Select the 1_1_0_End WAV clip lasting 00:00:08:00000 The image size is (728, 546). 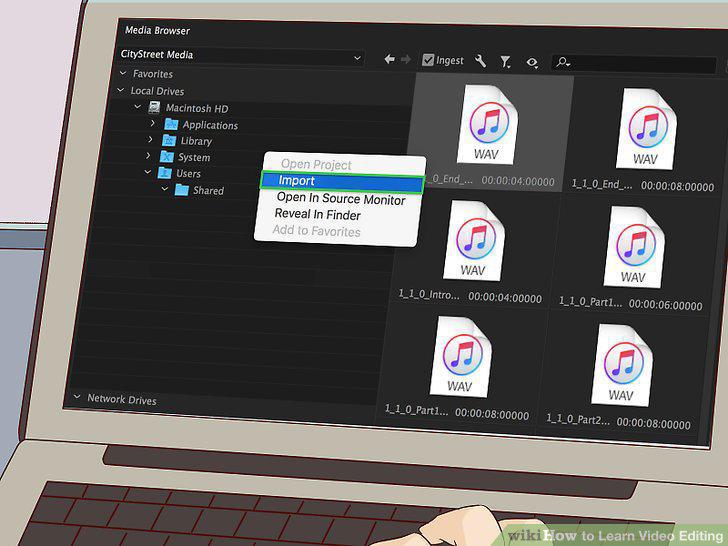(646, 129)
